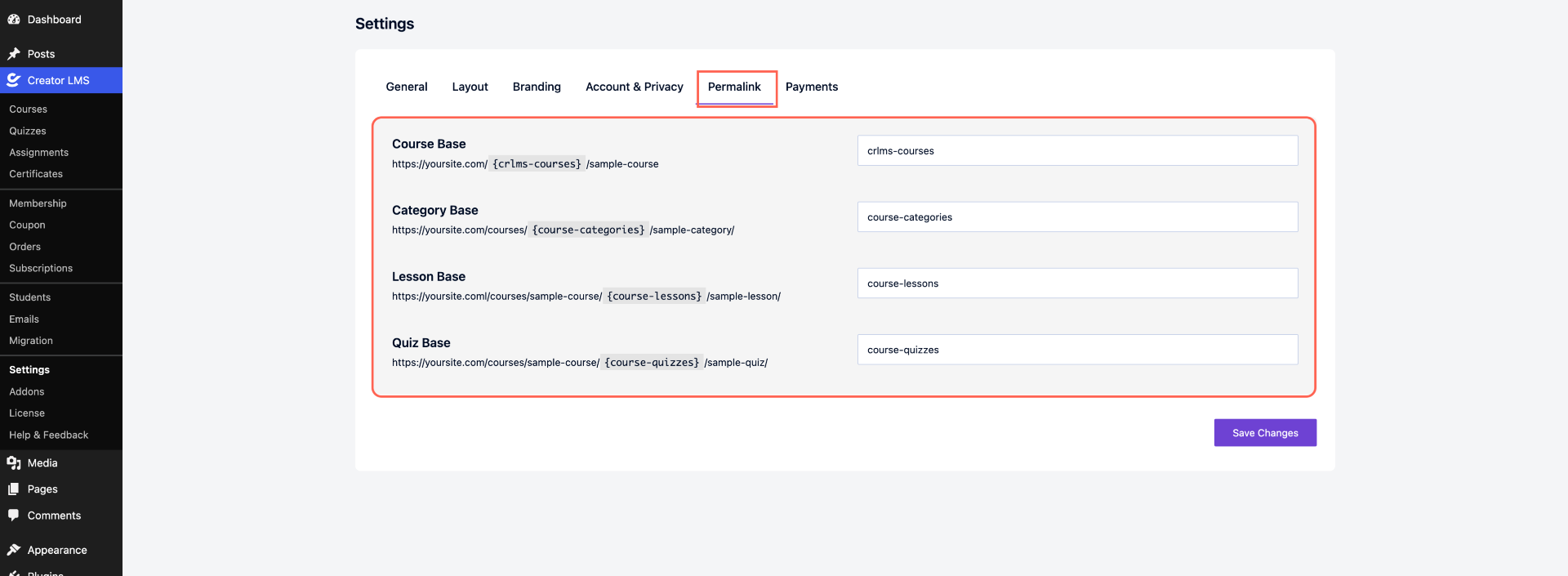Image resolution: width=1568 pixels, height=576 pixels.
Task: Click the Comments bubble icon
Action: coord(13,516)
